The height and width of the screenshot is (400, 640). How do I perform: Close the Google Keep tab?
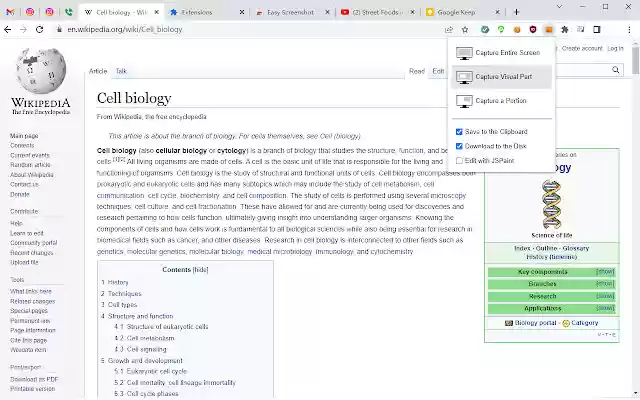pyautogui.click(x=497, y=12)
